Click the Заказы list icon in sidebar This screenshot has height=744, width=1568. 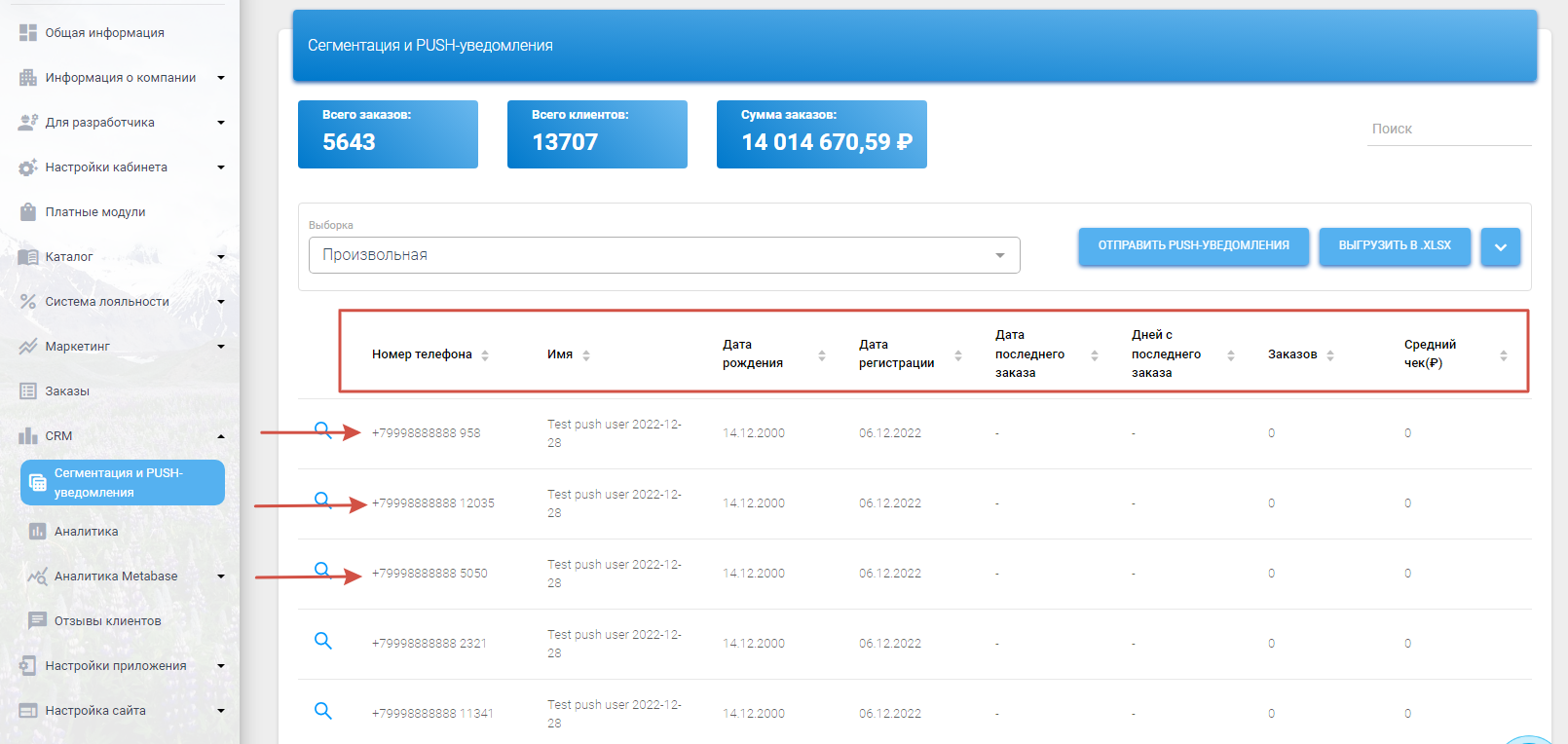(28, 391)
